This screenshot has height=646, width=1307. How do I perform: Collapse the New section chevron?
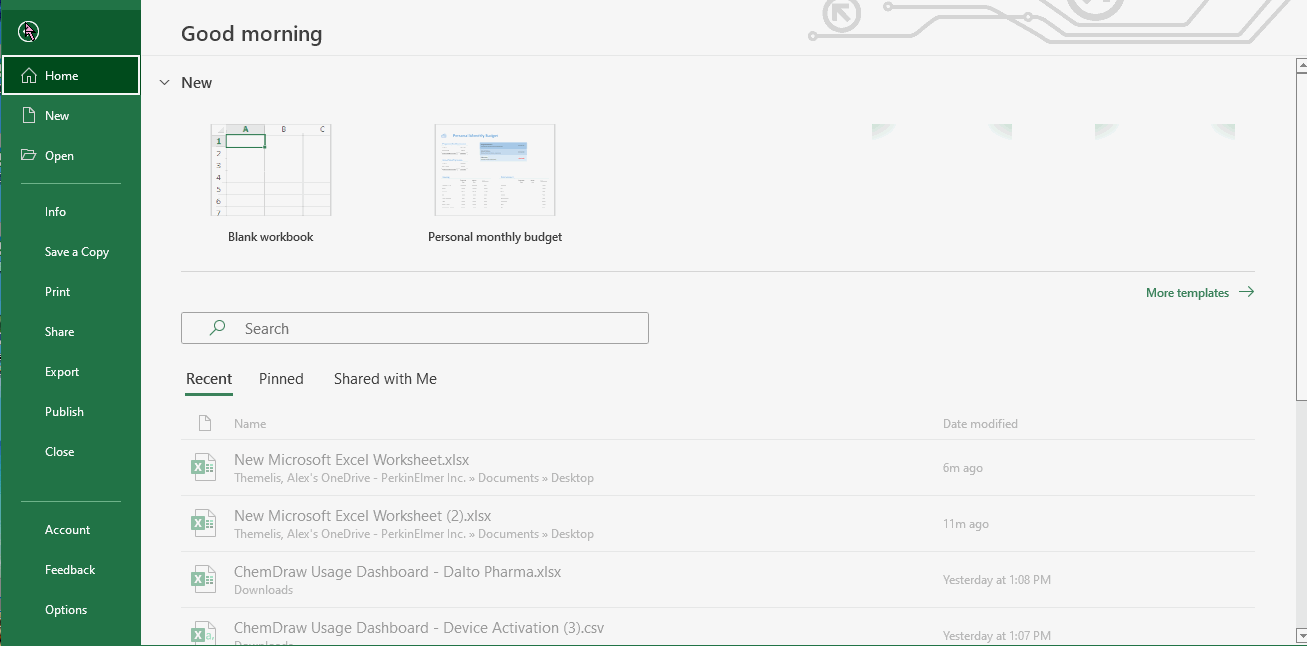coord(165,83)
